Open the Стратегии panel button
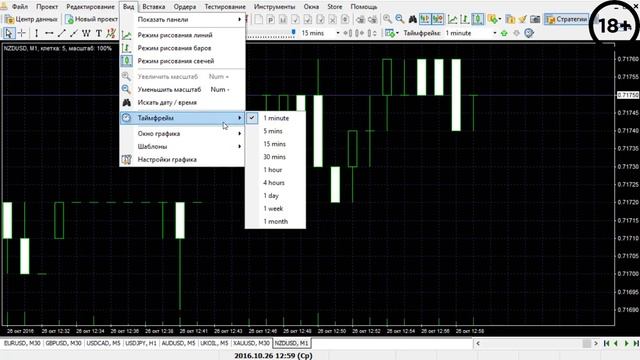 tap(567, 19)
